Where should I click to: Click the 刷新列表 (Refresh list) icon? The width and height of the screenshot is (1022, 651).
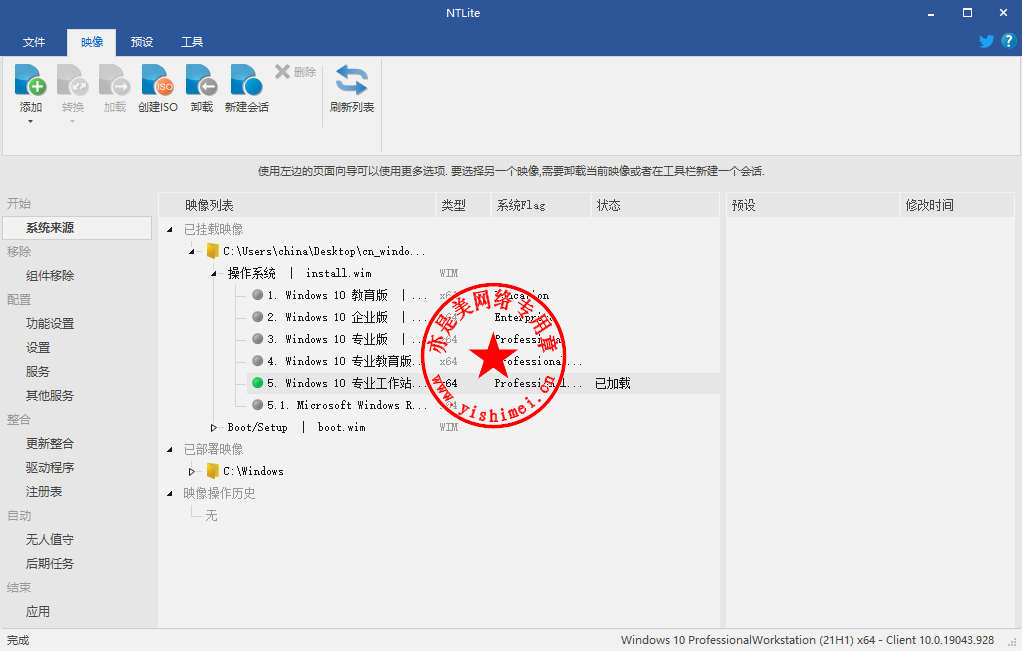click(x=352, y=80)
